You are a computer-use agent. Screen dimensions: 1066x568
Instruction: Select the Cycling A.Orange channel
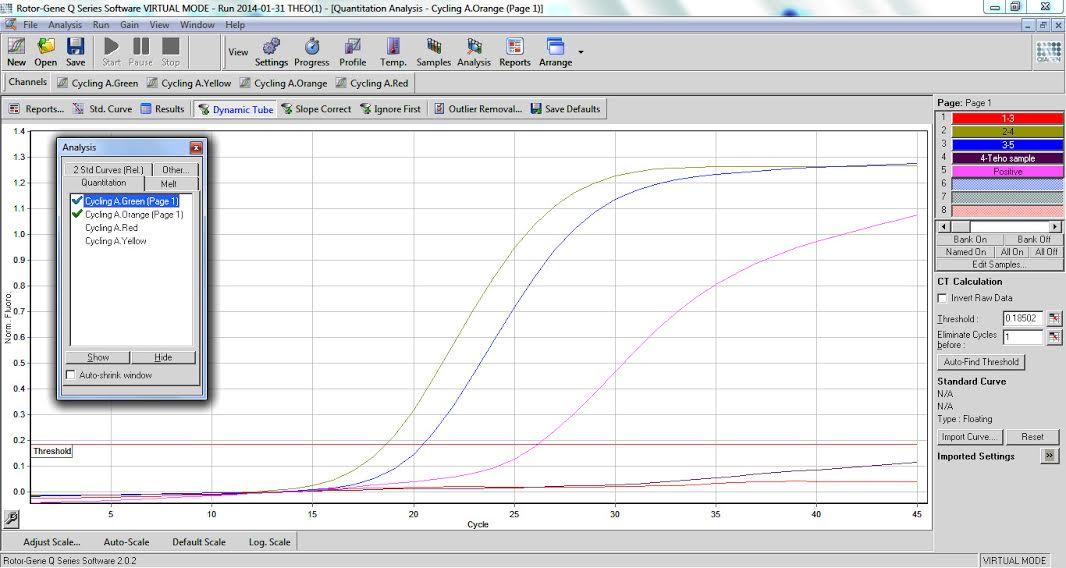(x=283, y=83)
